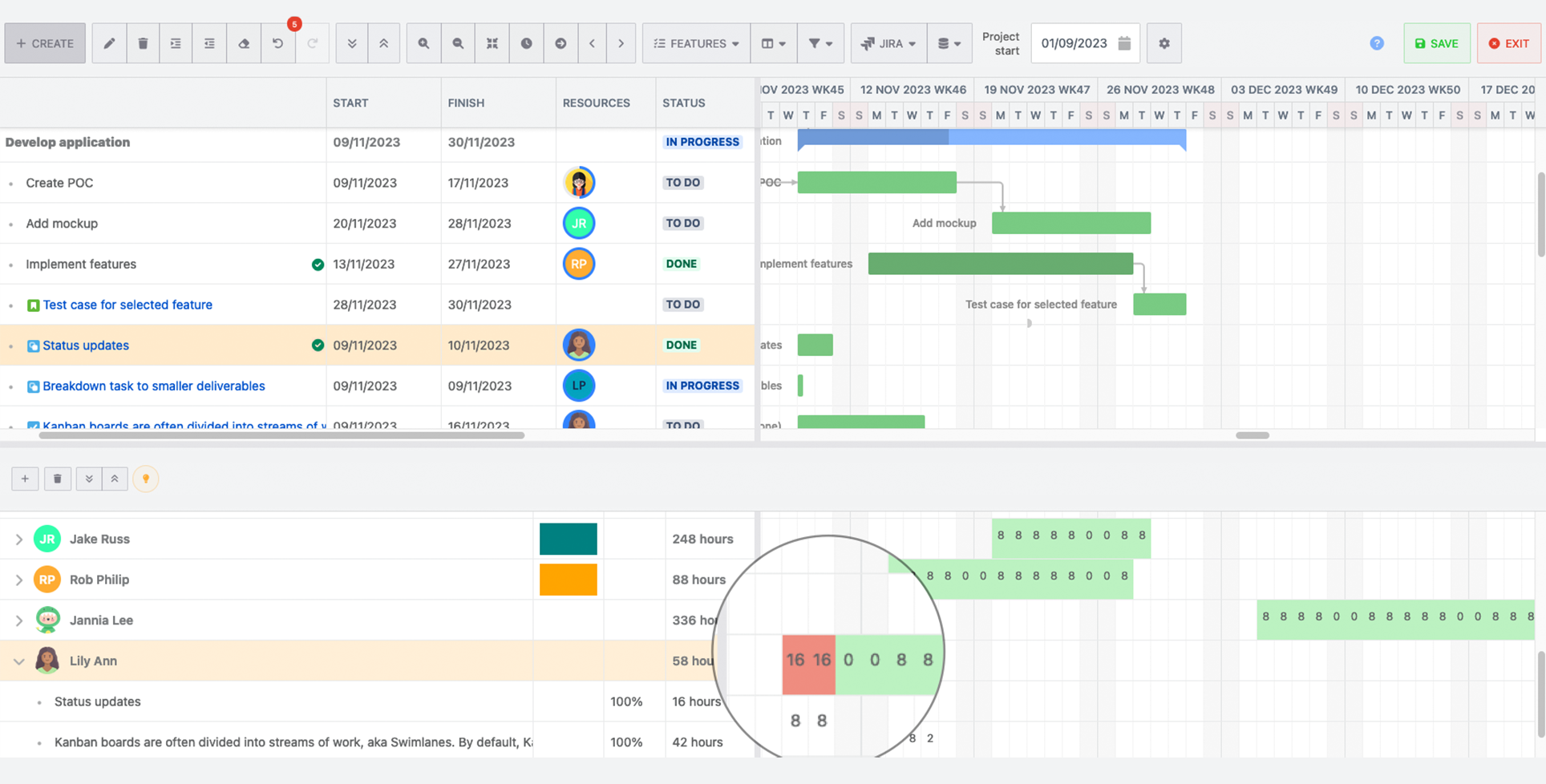Click the Zoom in magnifier icon

click(x=423, y=43)
